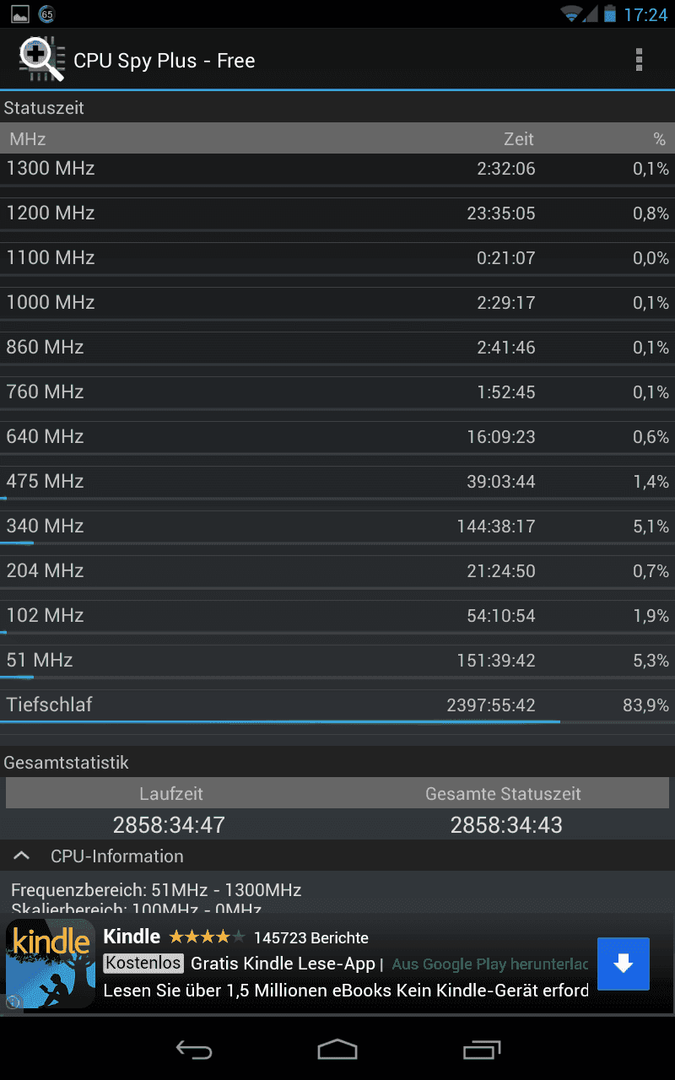The image size is (675, 1080).
Task: Tap the Android home navigation button
Action: click(x=338, y=1049)
